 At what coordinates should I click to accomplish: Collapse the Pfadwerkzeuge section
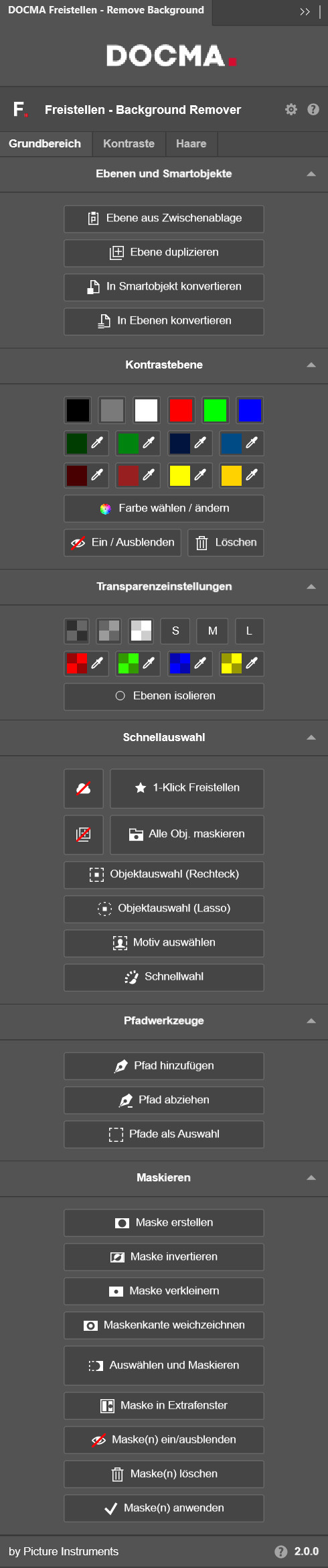[x=311, y=1021]
